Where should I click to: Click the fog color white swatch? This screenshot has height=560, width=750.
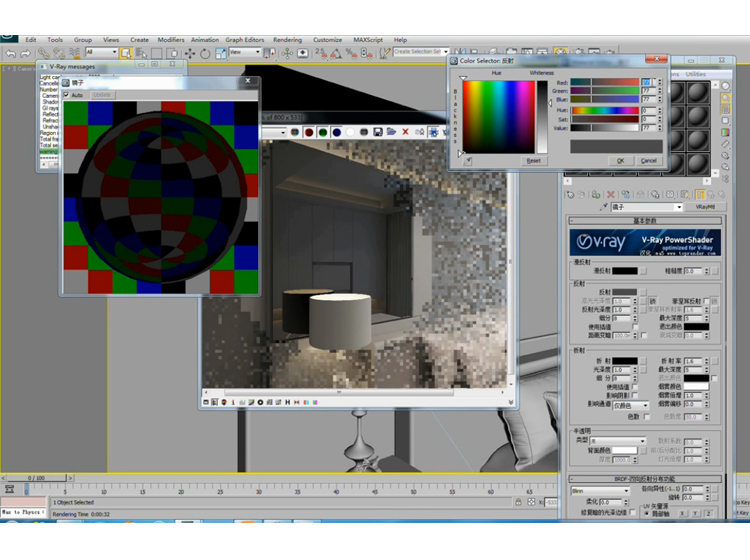pos(696,386)
